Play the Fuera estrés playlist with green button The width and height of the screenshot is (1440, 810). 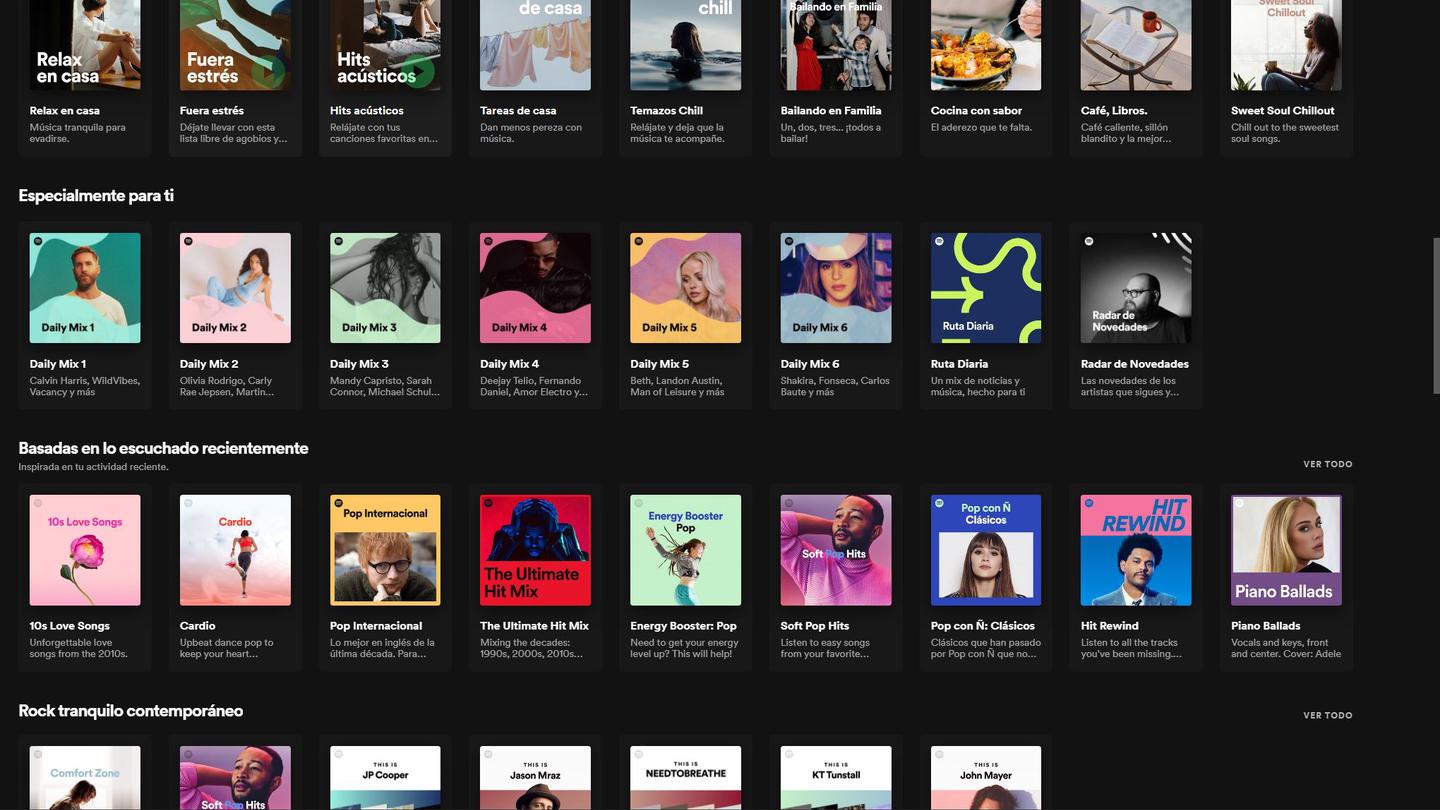(x=269, y=71)
